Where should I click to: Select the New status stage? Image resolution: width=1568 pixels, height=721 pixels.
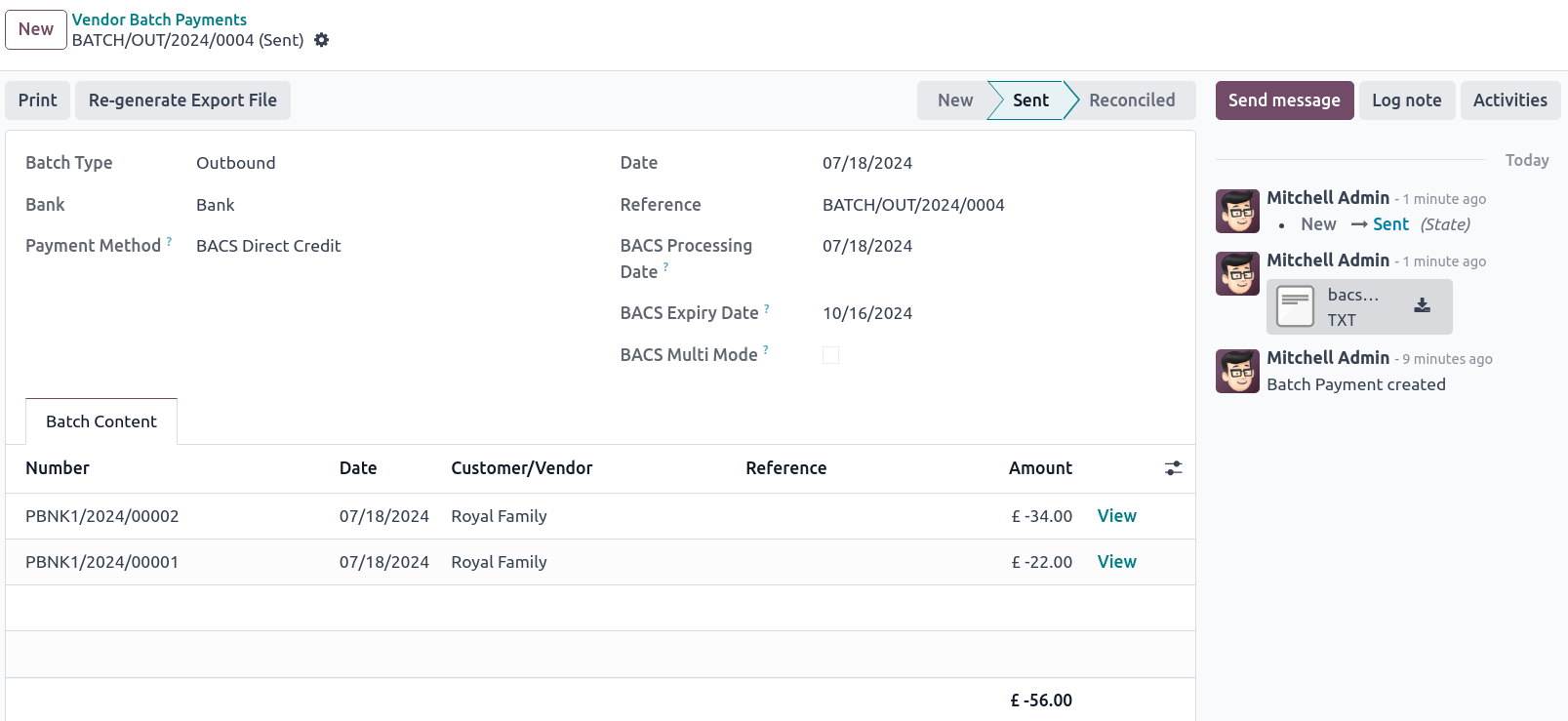[954, 100]
